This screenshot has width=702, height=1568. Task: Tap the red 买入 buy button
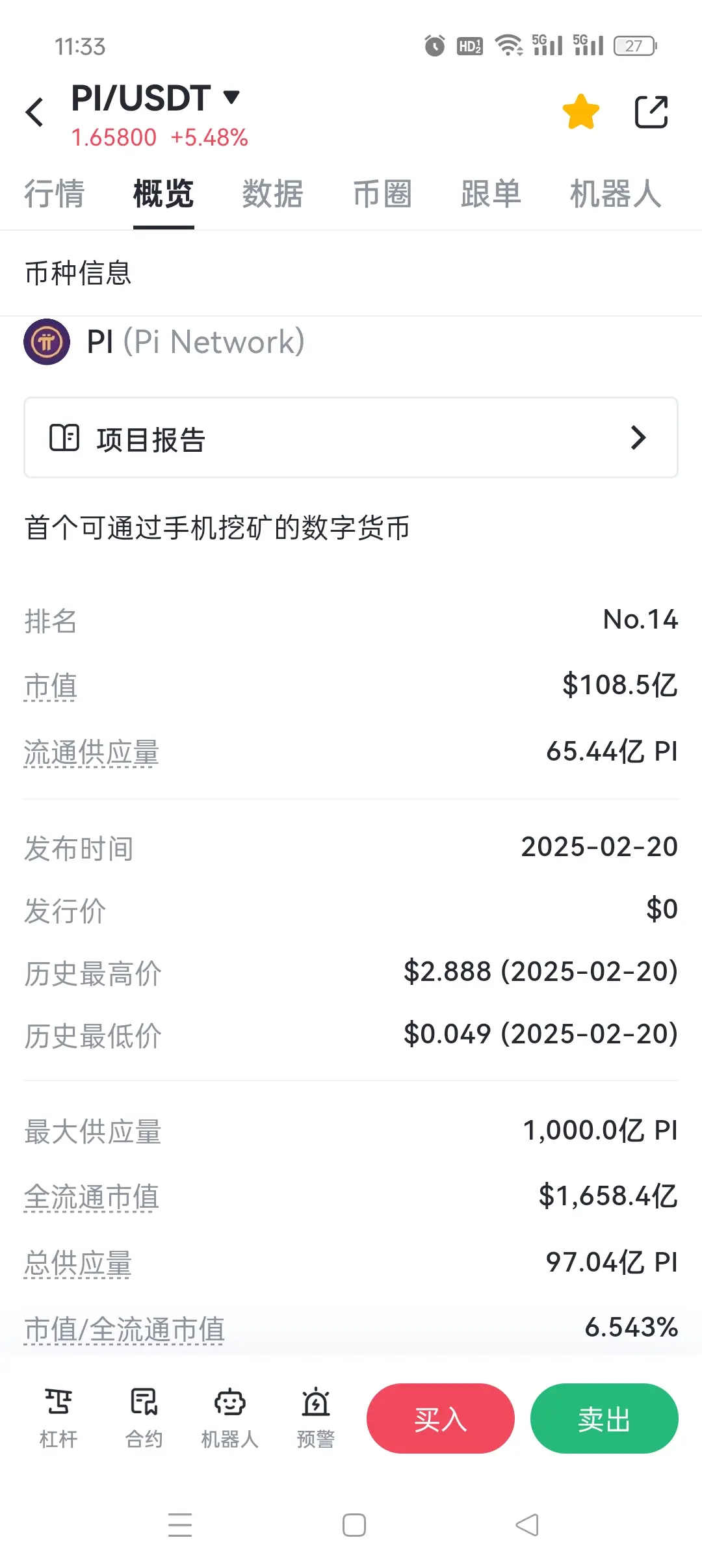441,1418
